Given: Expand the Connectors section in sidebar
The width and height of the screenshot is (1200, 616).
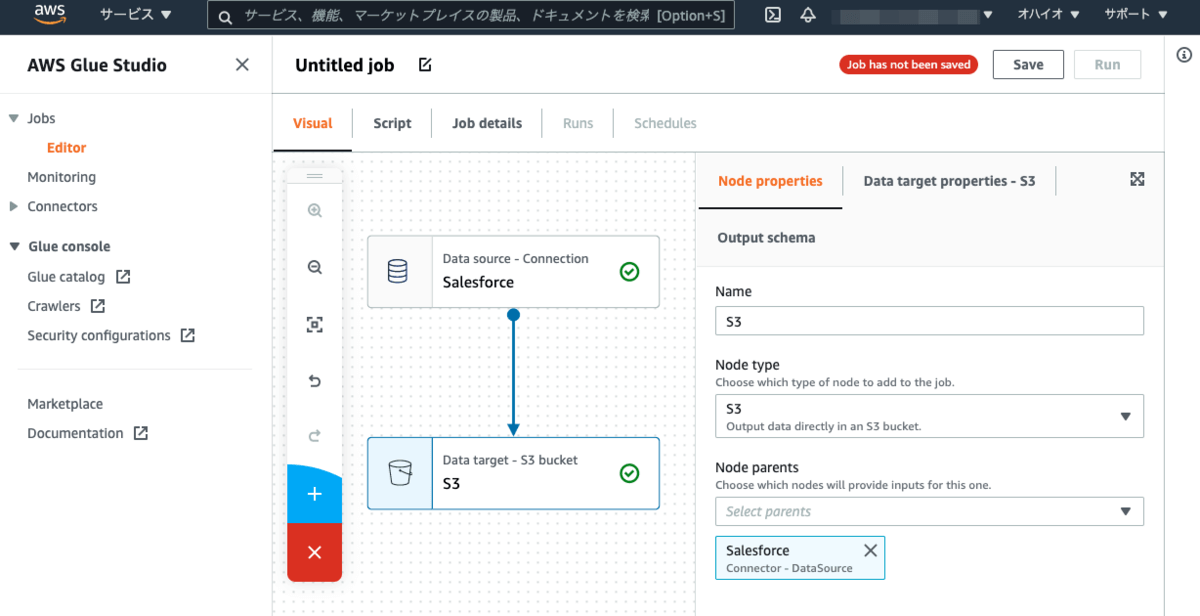Looking at the screenshot, I should [14, 206].
